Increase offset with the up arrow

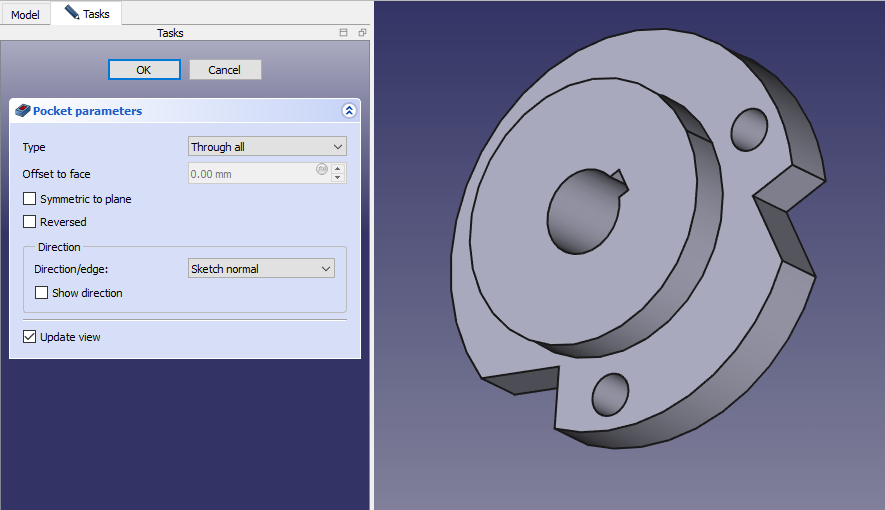(x=338, y=168)
